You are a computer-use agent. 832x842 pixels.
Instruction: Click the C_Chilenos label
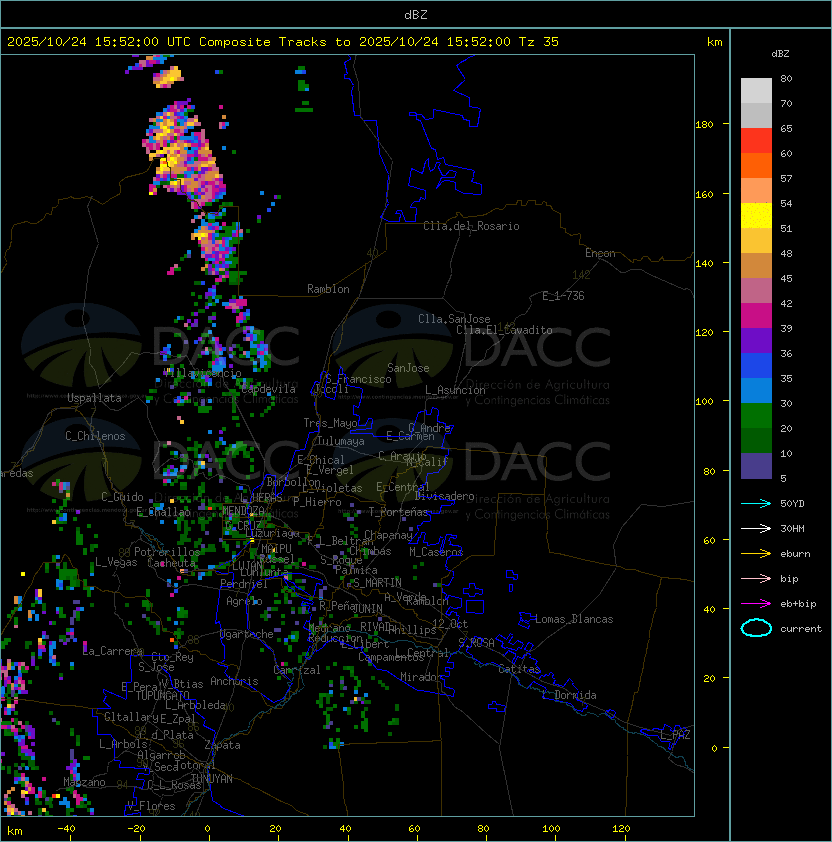tap(95, 436)
